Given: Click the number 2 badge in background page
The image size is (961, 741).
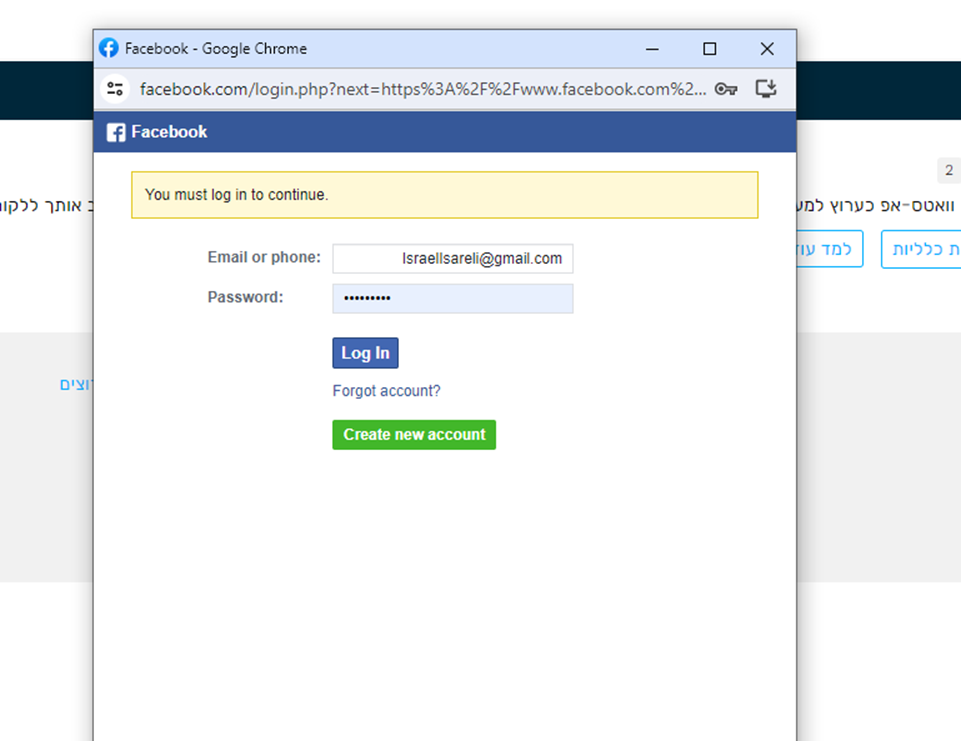Looking at the screenshot, I should tap(949, 170).
